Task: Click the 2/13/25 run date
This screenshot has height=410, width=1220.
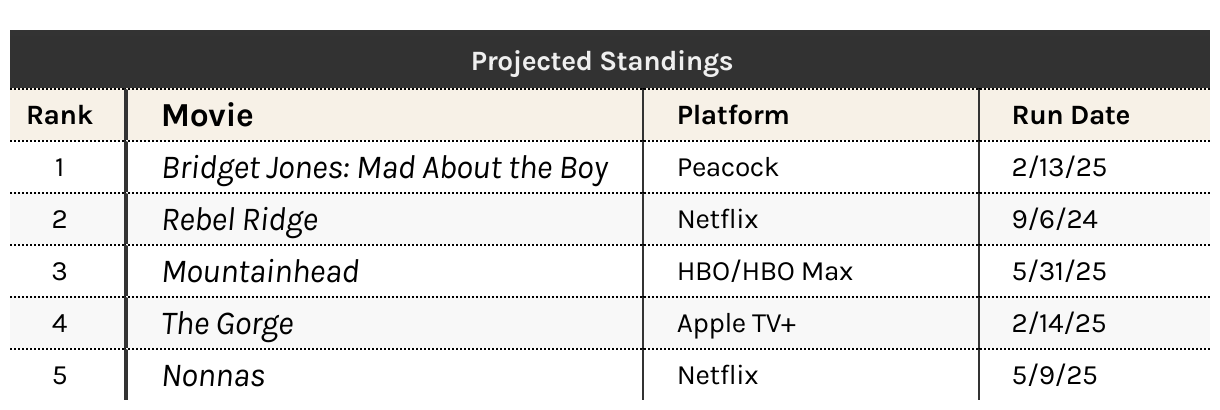Action: click(1059, 167)
